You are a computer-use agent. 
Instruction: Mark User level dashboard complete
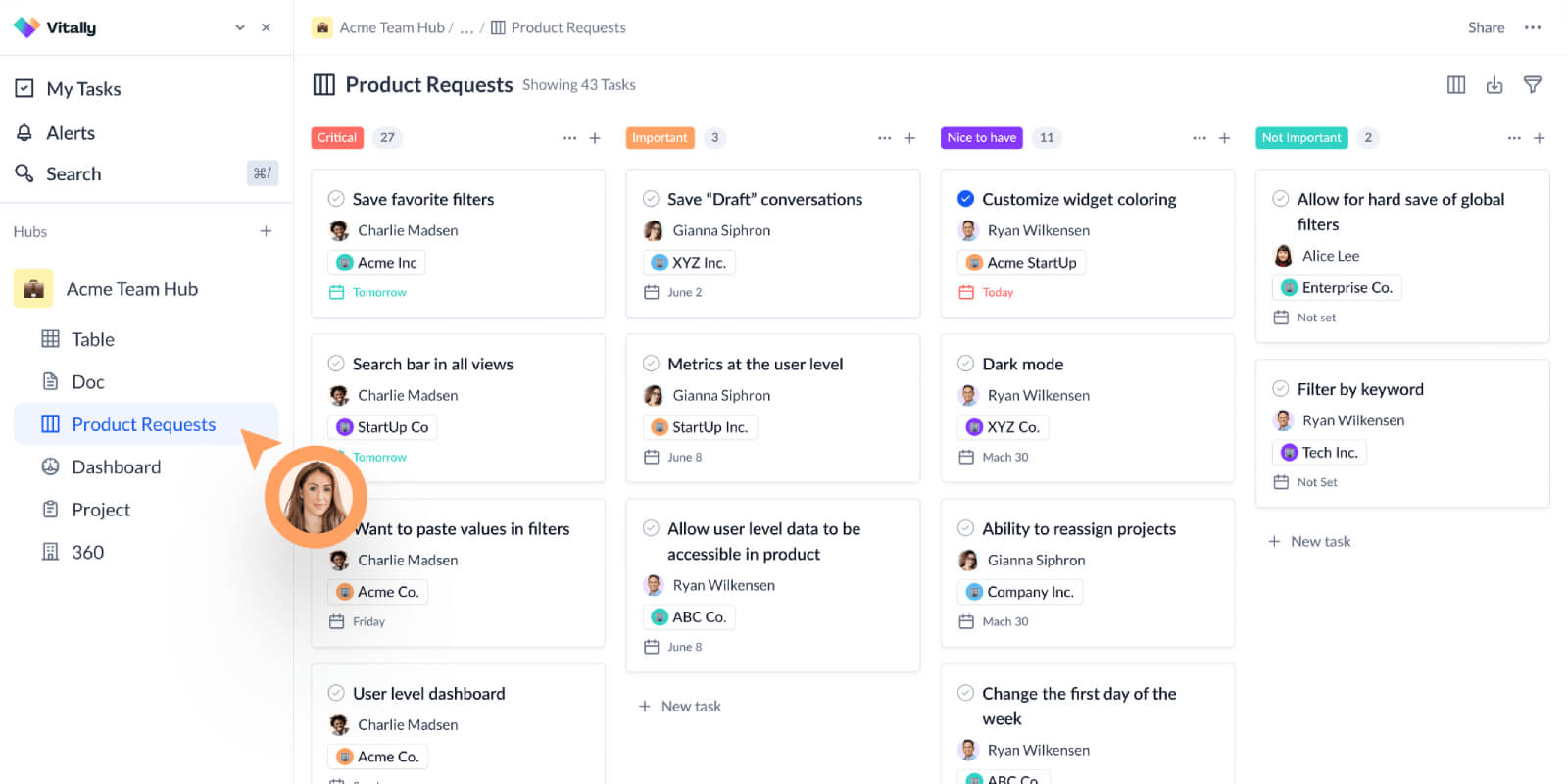coord(336,693)
